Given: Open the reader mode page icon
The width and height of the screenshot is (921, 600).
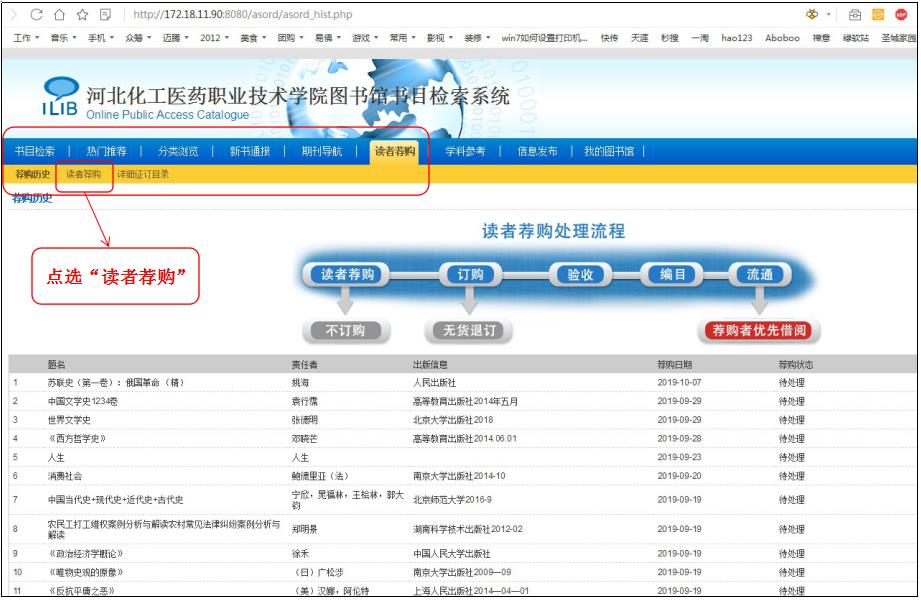Looking at the screenshot, I should coord(106,15).
